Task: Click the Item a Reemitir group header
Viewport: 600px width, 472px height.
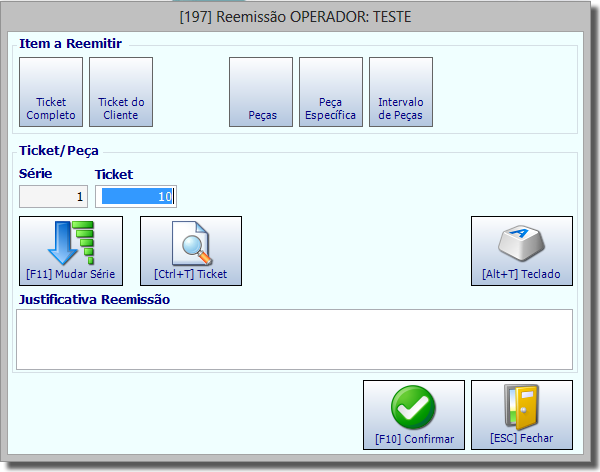Action: click(x=70, y=43)
